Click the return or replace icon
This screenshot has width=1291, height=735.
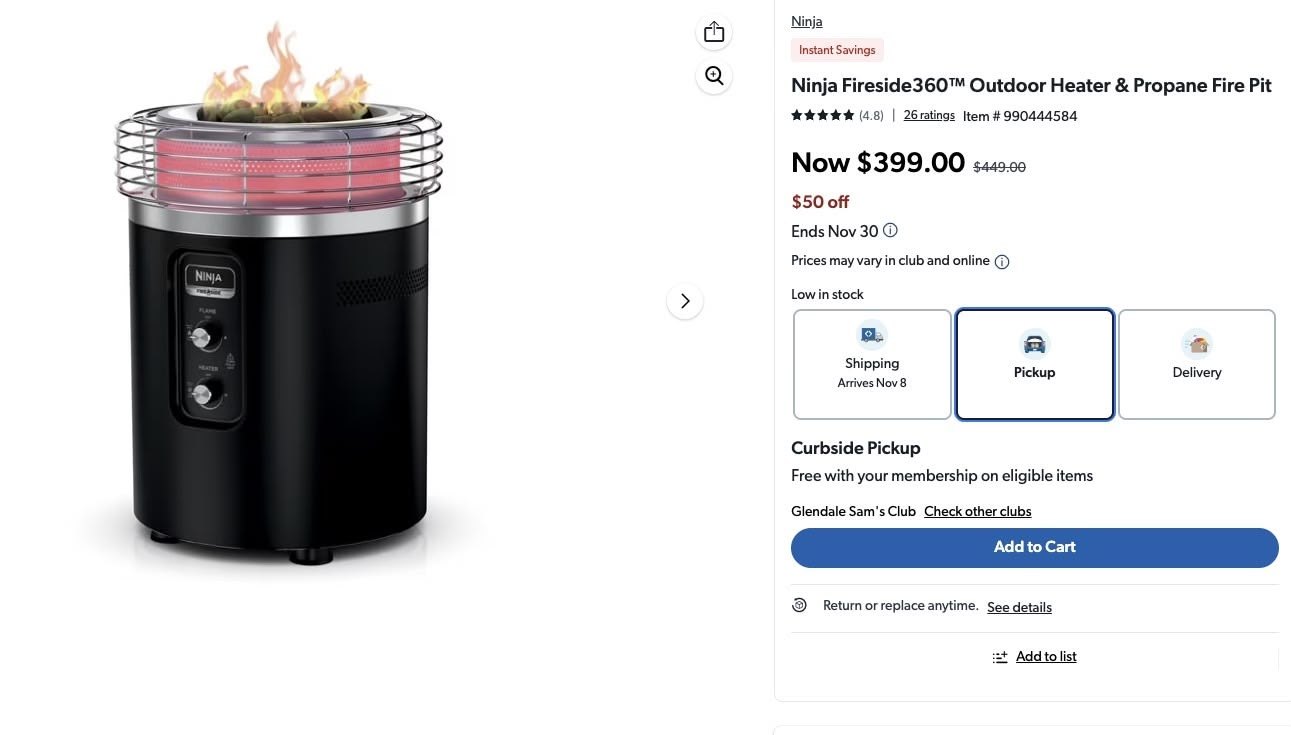(799, 605)
